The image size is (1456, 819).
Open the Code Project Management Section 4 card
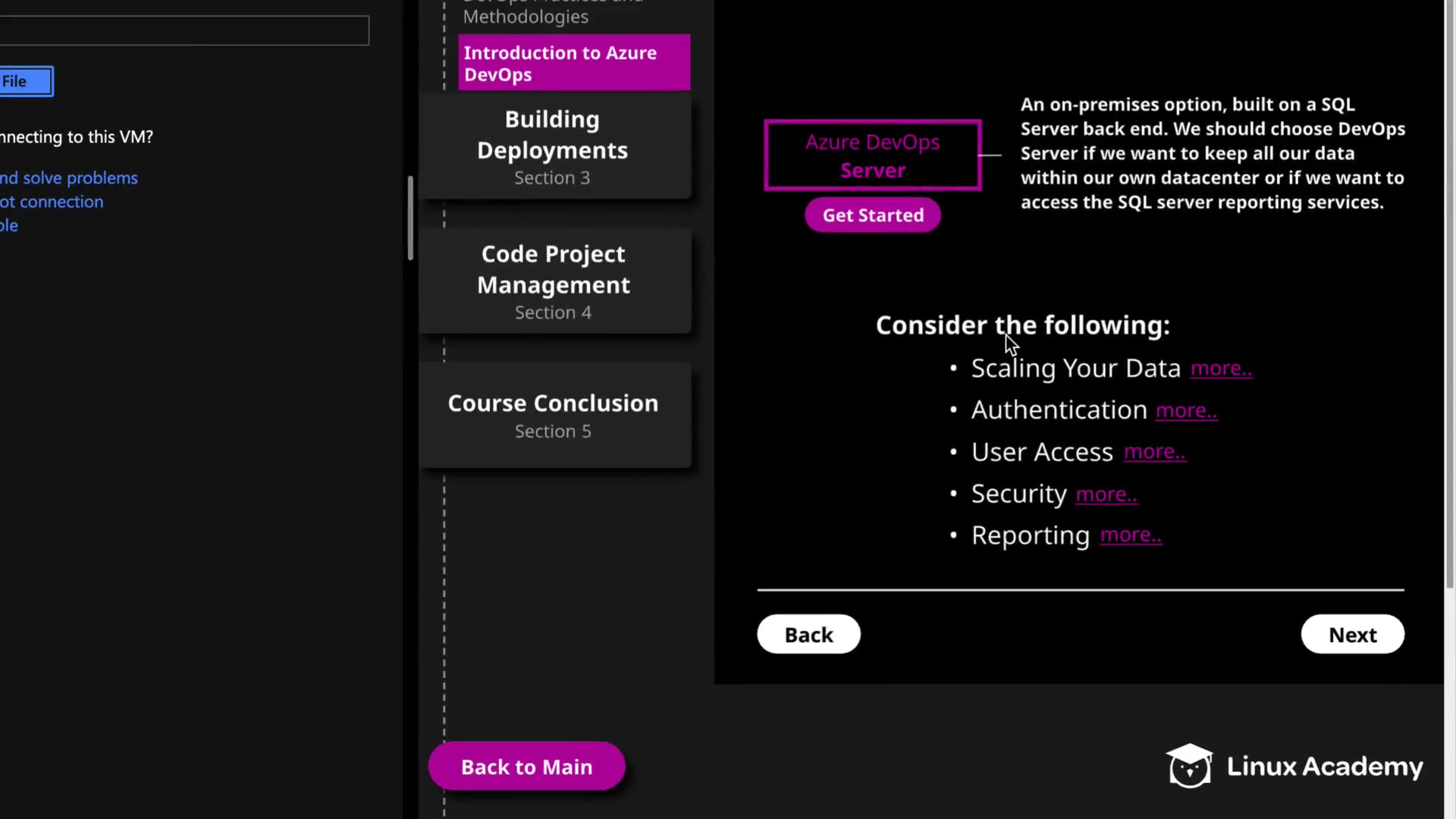coord(553,281)
